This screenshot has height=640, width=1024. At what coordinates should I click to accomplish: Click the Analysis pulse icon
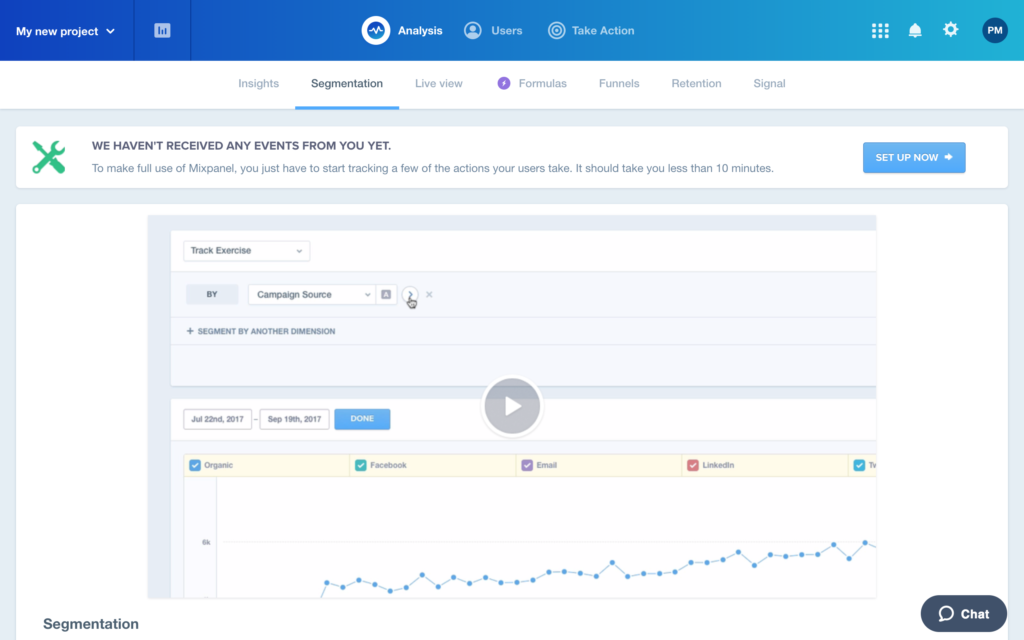[x=376, y=31]
